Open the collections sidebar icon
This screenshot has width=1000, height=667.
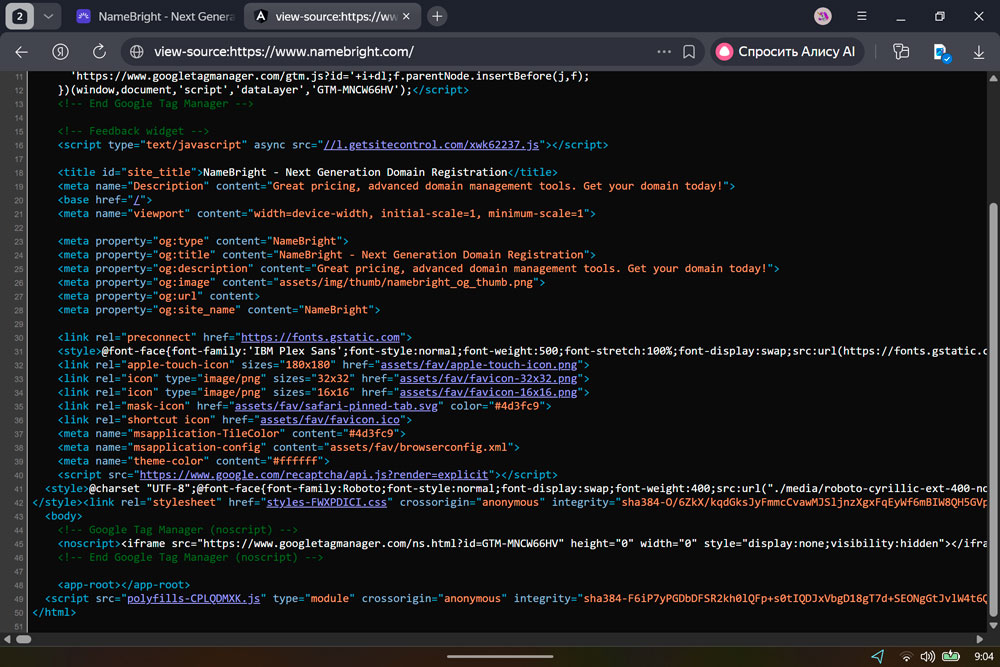coord(901,52)
